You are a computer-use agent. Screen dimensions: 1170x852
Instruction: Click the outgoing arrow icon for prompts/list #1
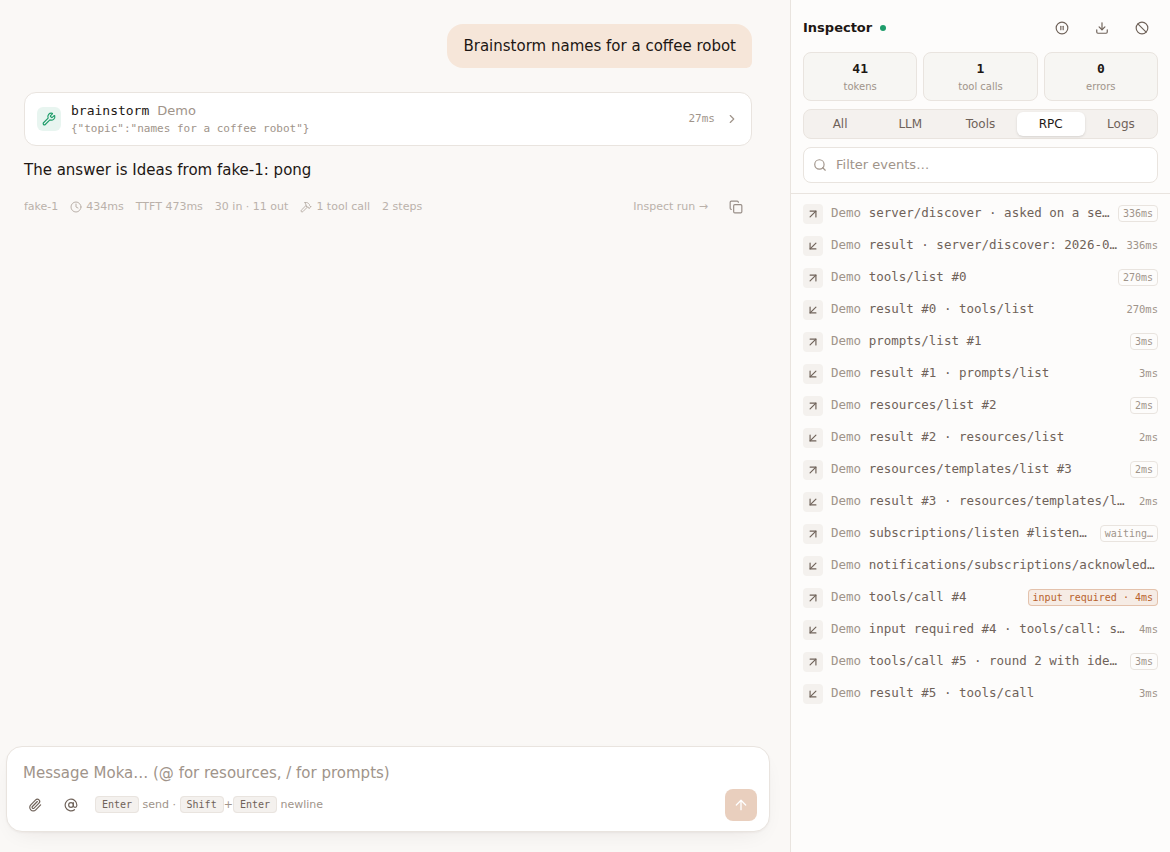click(813, 342)
